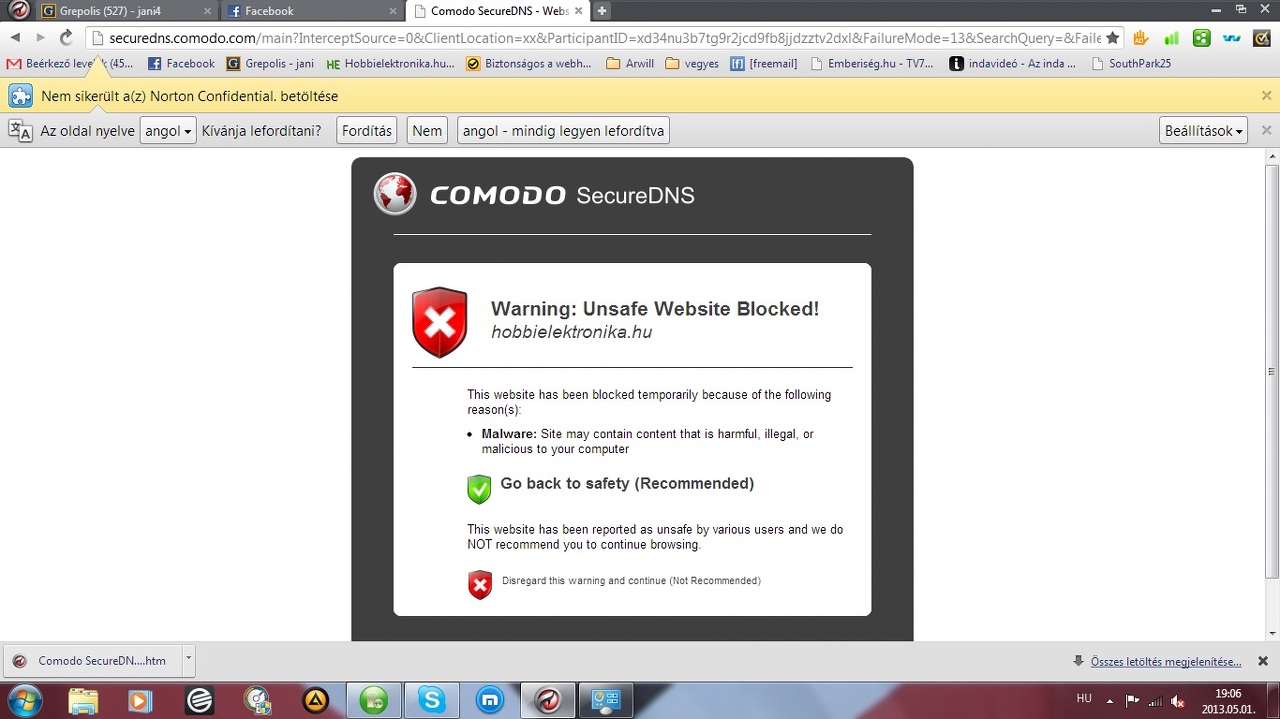Go back to previous page

click(15, 37)
